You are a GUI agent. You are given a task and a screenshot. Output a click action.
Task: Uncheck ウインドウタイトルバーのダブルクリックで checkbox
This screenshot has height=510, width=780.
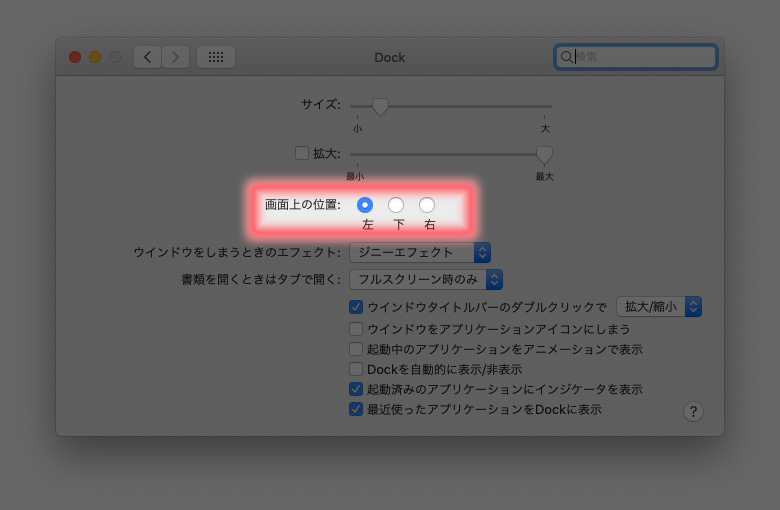[x=356, y=307]
